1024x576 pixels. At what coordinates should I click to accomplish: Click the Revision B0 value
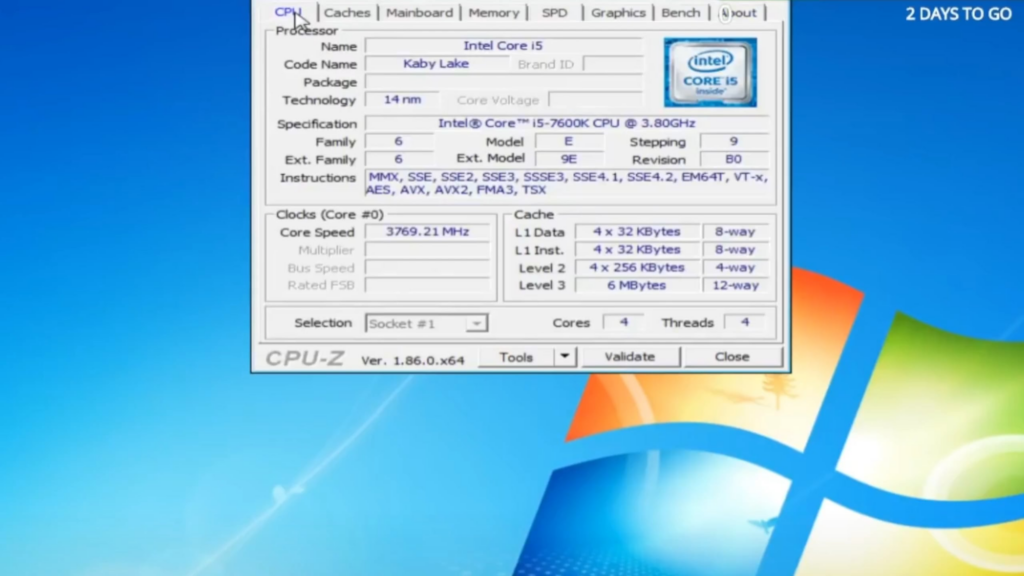click(x=733, y=159)
